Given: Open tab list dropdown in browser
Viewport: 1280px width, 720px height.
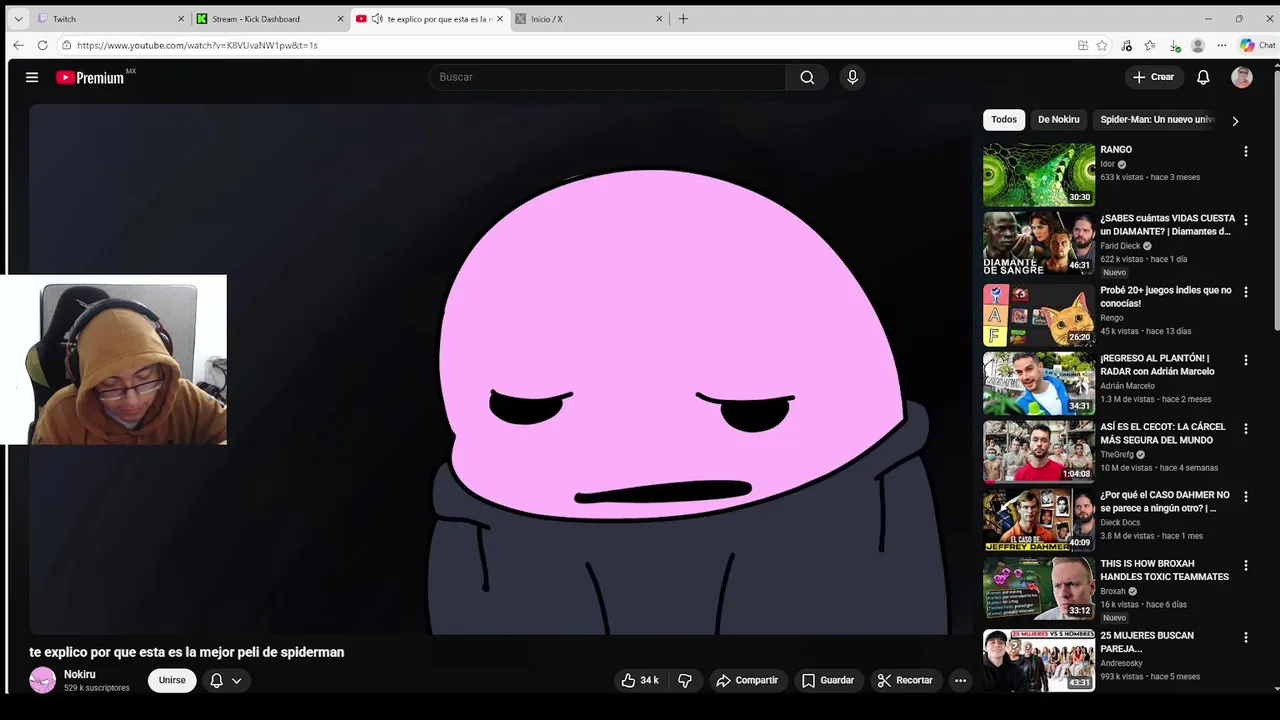Looking at the screenshot, I should pos(18,19).
